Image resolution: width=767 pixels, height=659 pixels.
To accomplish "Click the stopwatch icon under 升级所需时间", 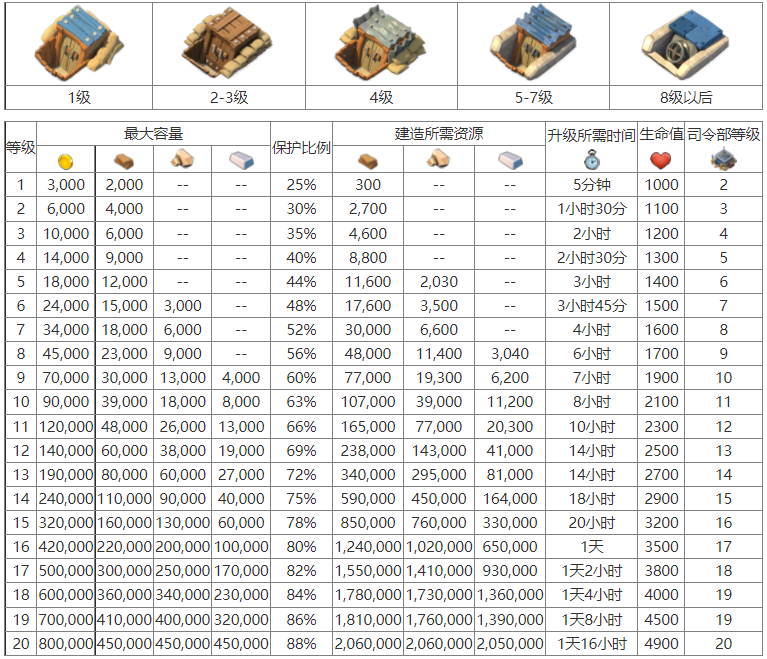I will pos(591,159).
